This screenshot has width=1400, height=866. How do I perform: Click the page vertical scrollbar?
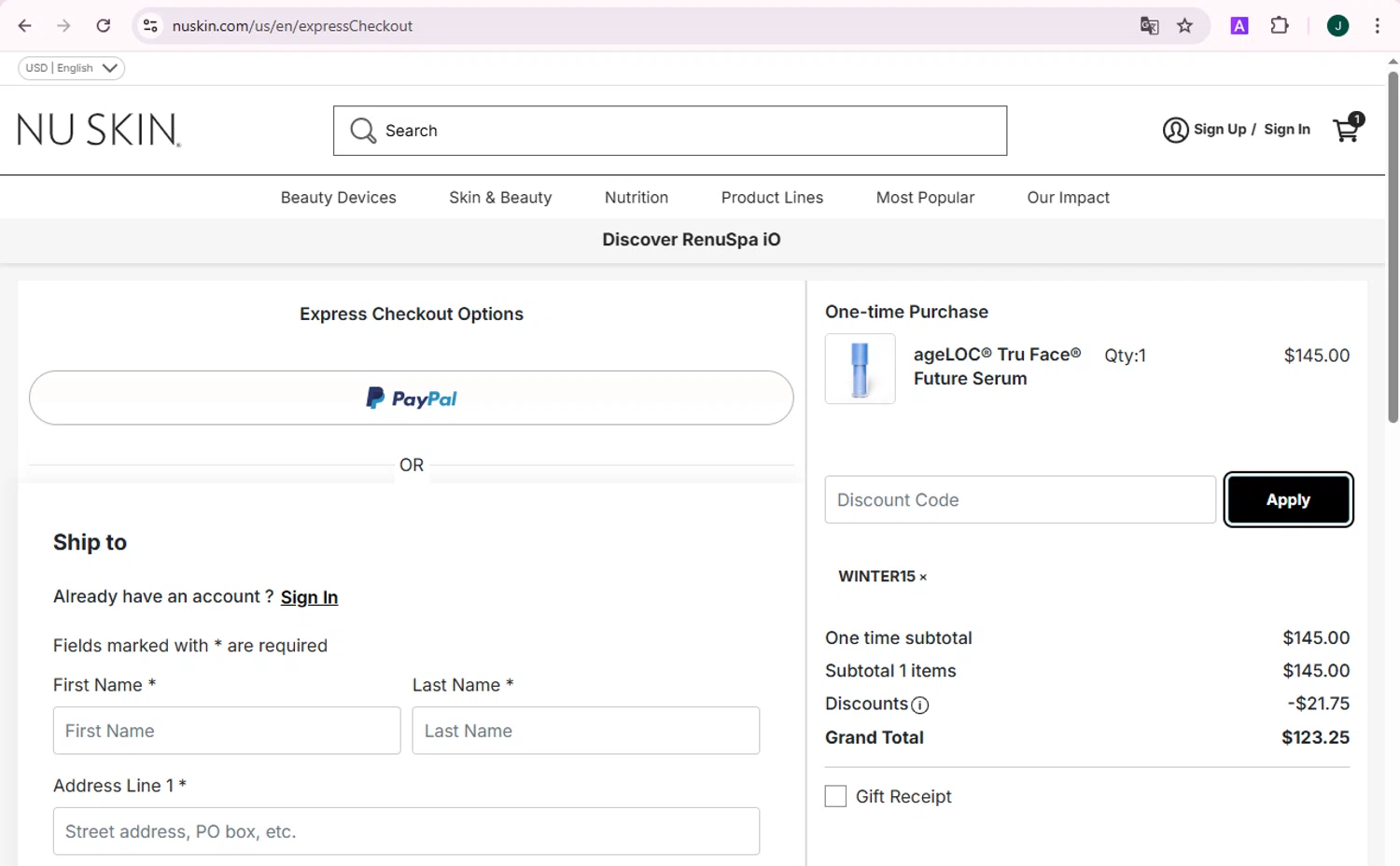click(x=1393, y=247)
